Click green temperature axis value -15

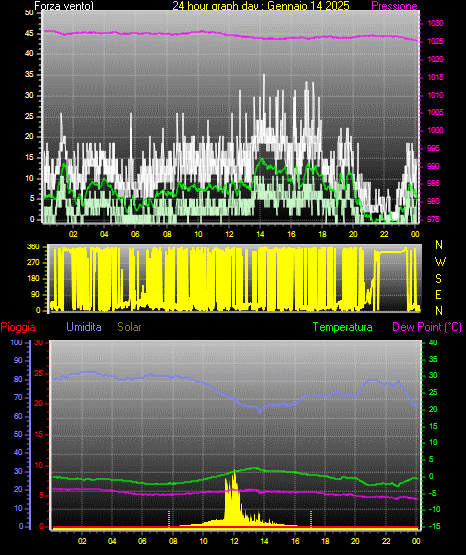click(435, 527)
